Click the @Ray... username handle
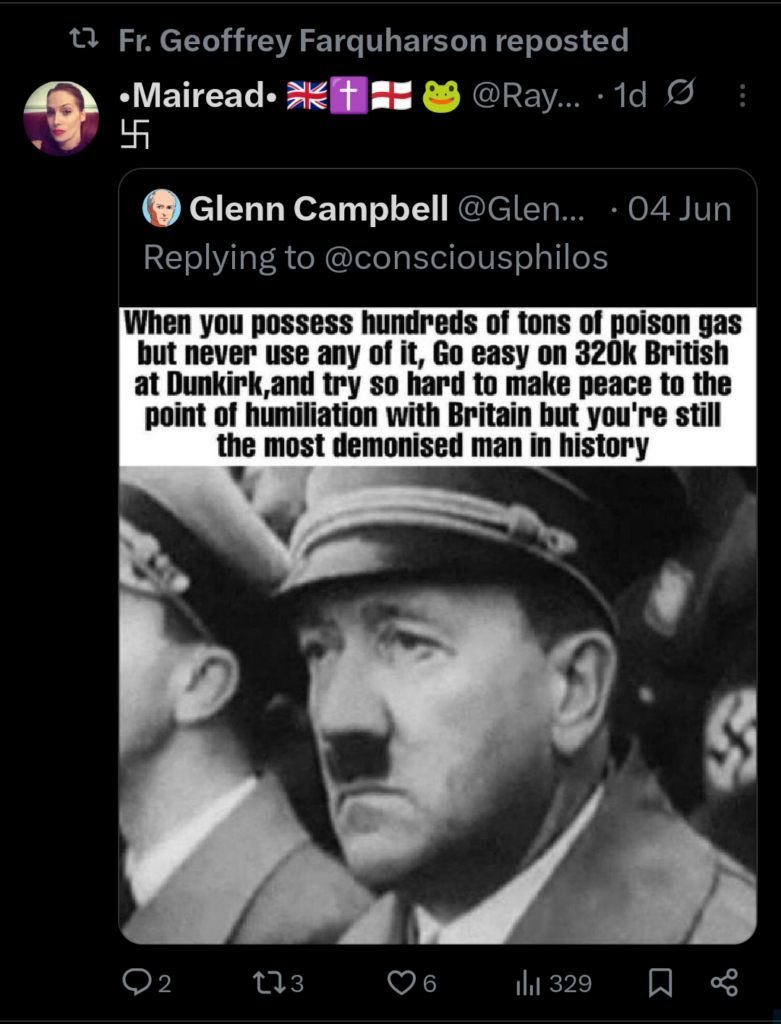The height and width of the screenshot is (1024, 781). (526, 97)
